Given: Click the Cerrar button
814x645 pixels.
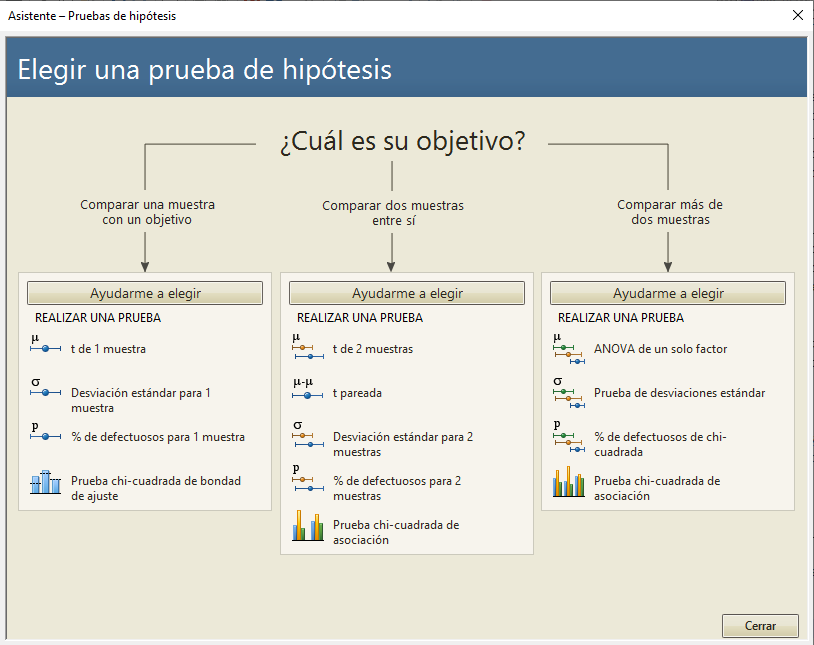Looking at the screenshot, I should click(x=760, y=626).
